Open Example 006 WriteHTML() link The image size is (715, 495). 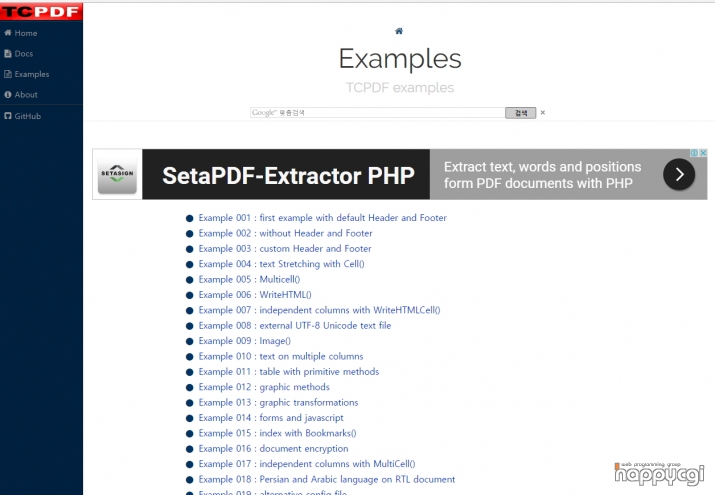click(255, 295)
